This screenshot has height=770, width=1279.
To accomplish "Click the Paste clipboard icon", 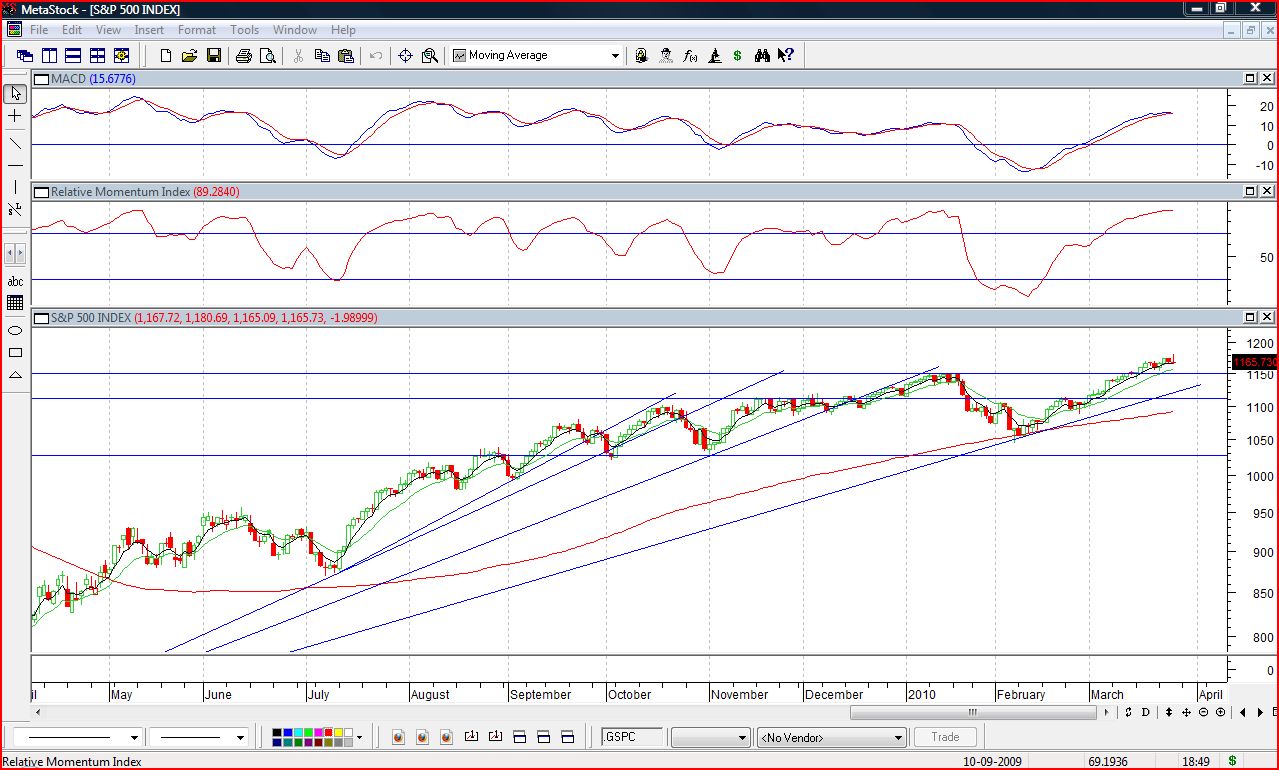I will (346, 56).
